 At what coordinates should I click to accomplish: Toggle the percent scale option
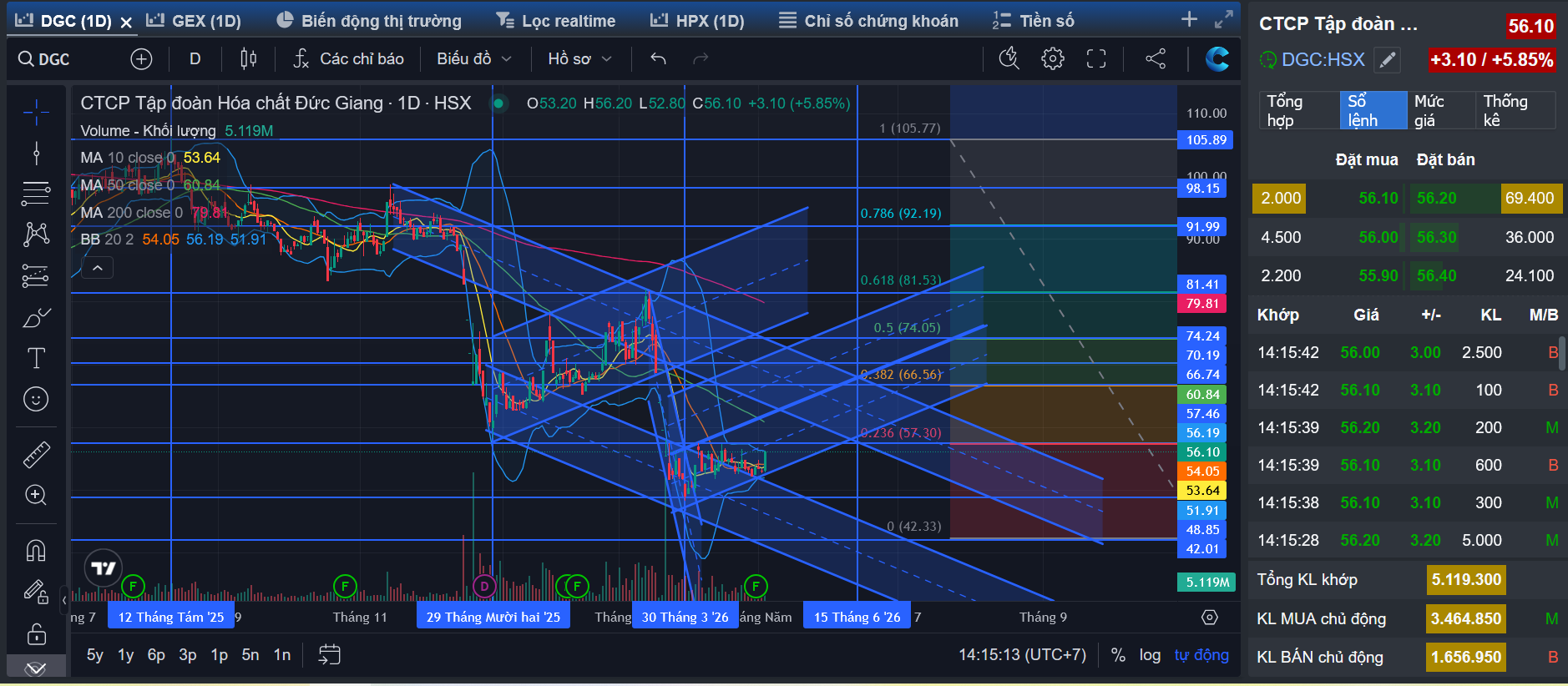coord(1118,655)
